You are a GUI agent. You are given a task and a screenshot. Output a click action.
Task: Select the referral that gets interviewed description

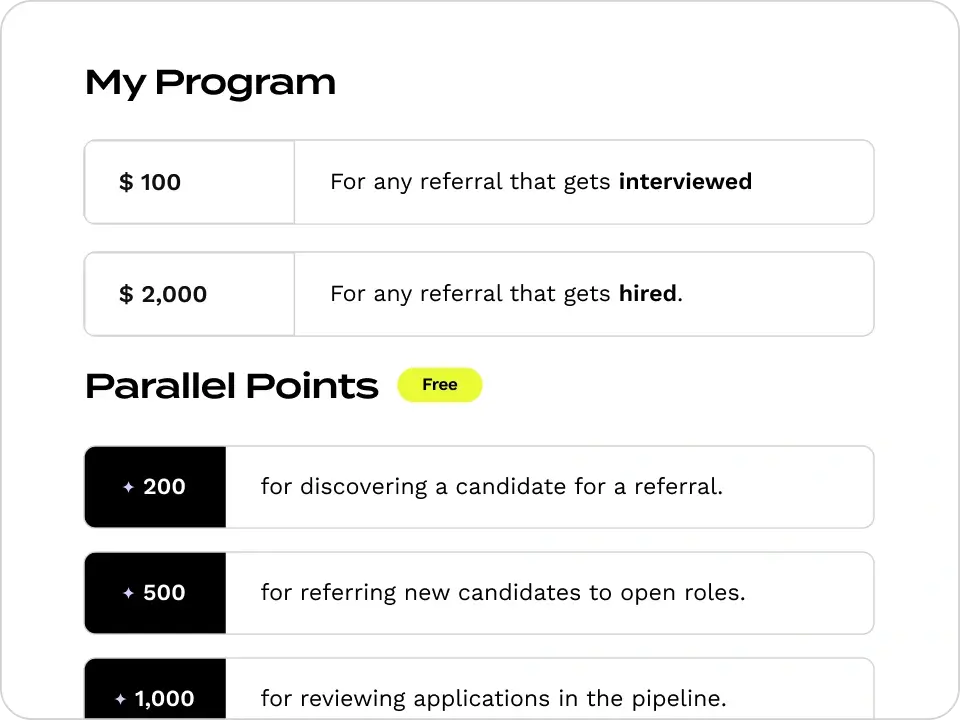click(541, 182)
